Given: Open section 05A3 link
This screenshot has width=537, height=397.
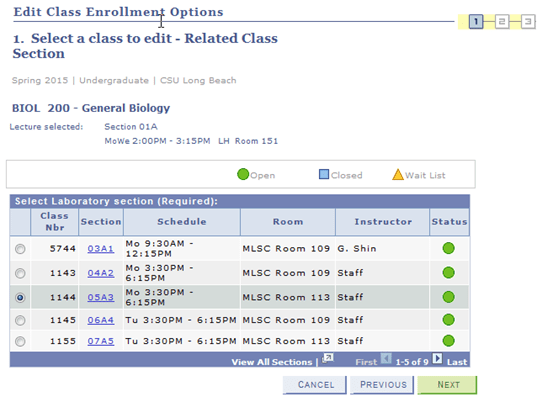Looking at the screenshot, I should pos(100,297).
